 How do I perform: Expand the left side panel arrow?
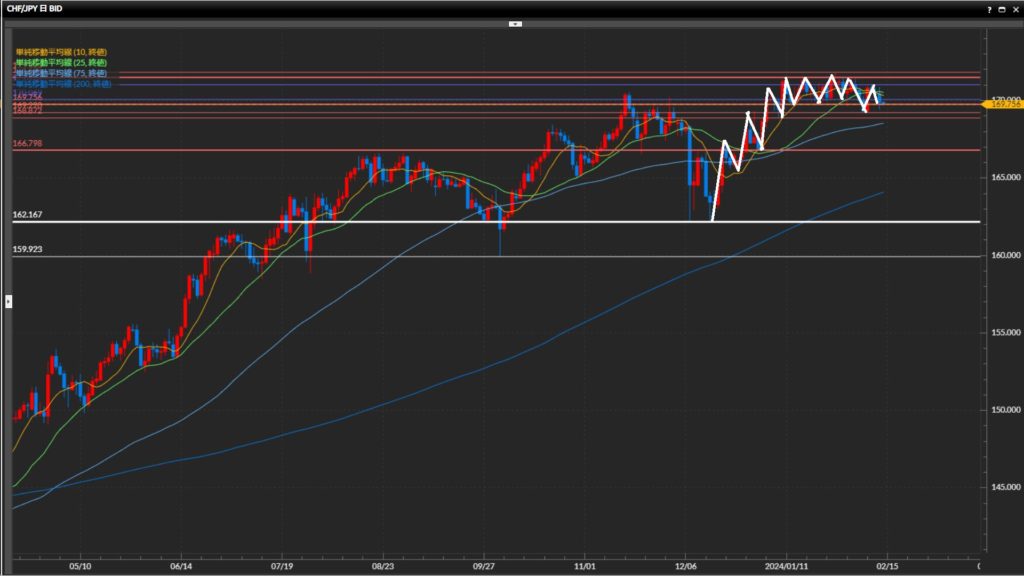(8, 300)
